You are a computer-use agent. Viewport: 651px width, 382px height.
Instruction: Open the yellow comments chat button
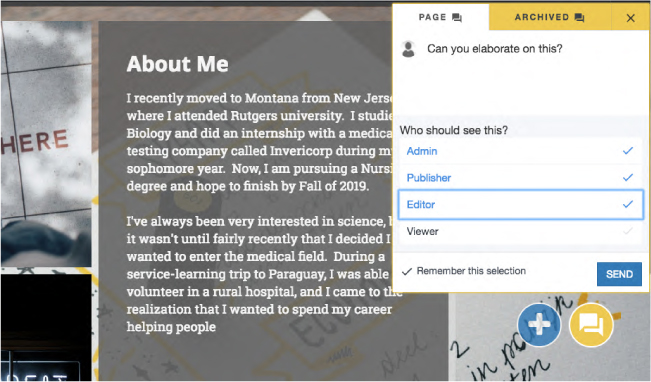coord(591,324)
